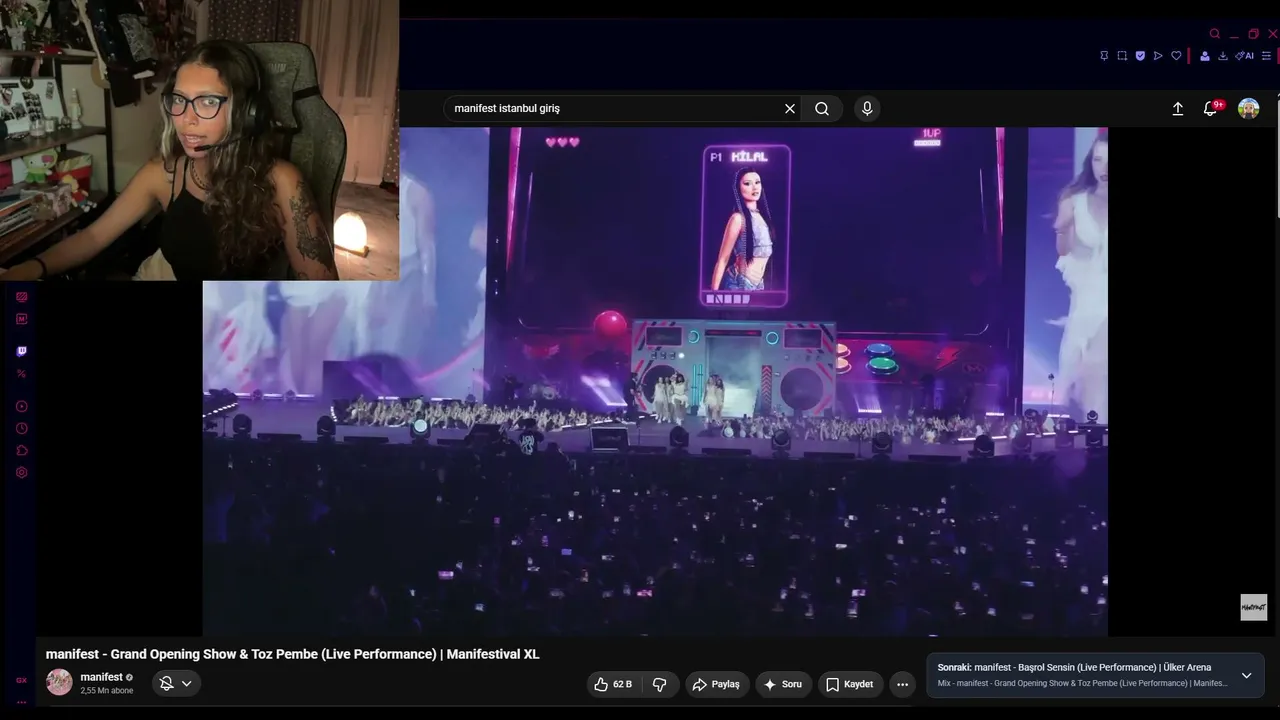The image size is (1280, 720).
Task: Open the browser AI assistant button
Action: 1245,56
